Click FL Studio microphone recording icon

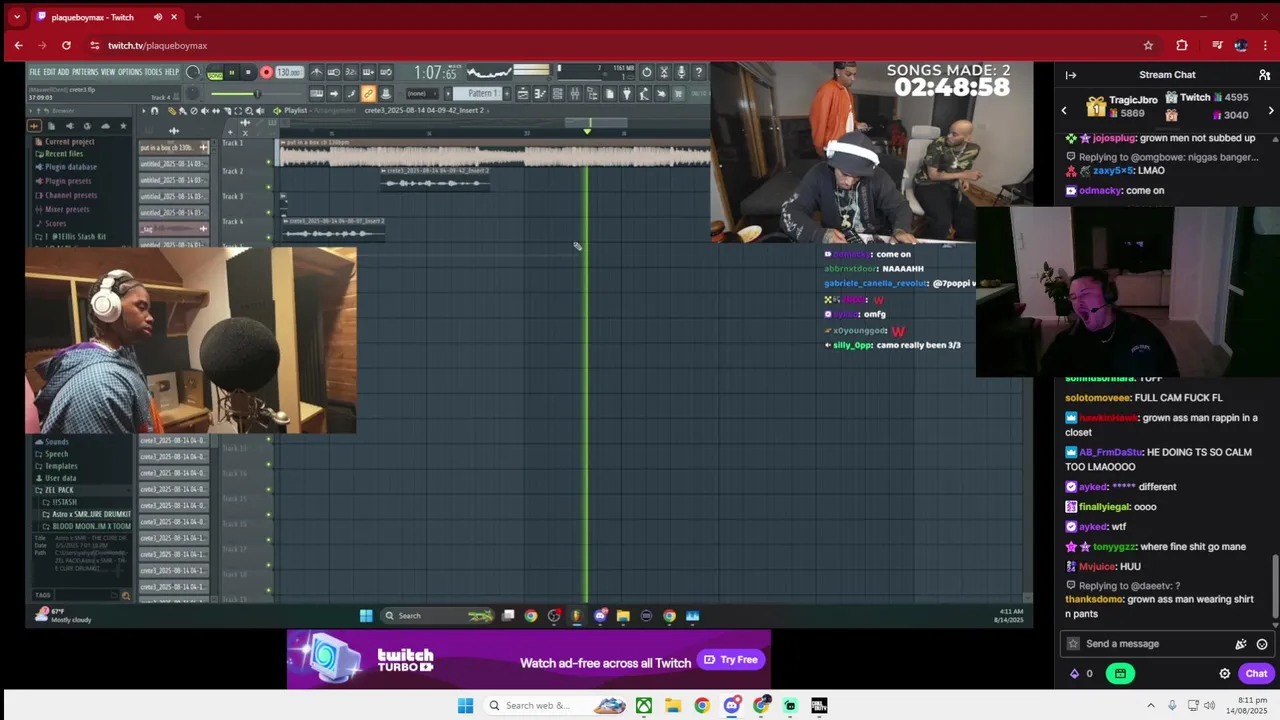[x=681, y=72]
